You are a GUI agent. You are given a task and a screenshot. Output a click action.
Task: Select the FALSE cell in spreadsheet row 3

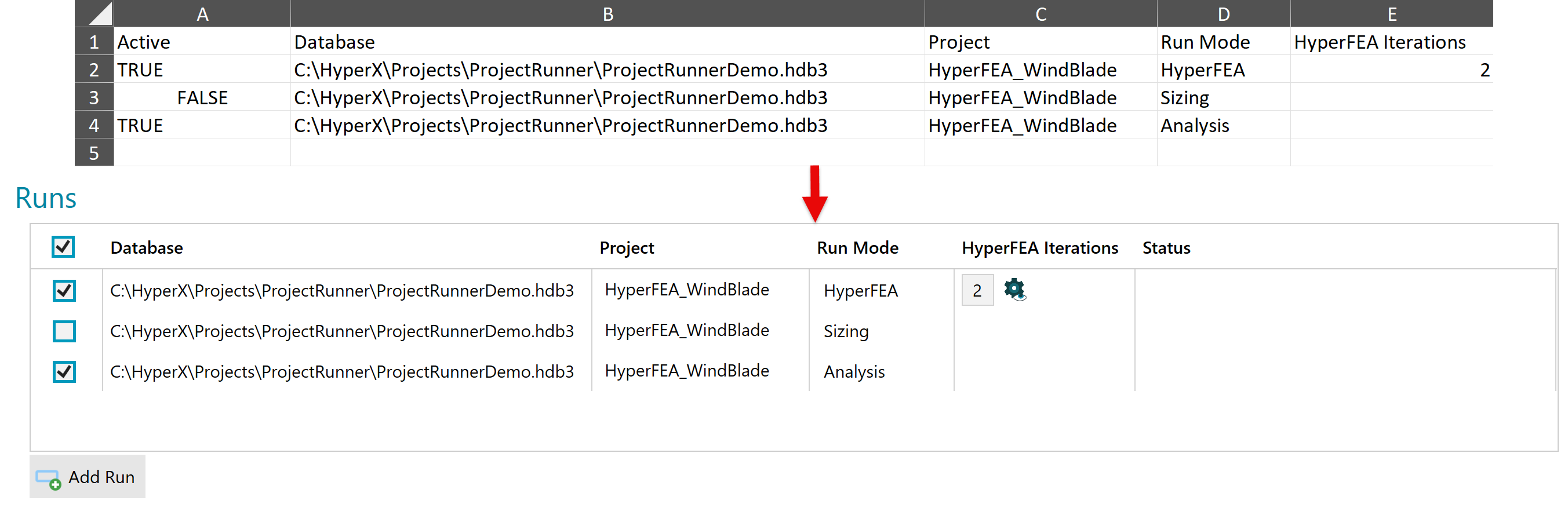click(202, 97)
